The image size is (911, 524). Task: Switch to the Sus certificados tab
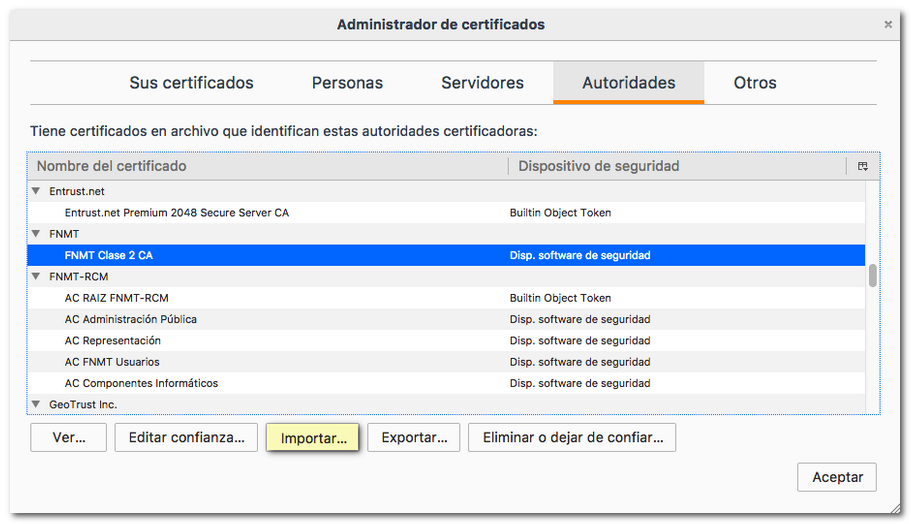point(191,83)
